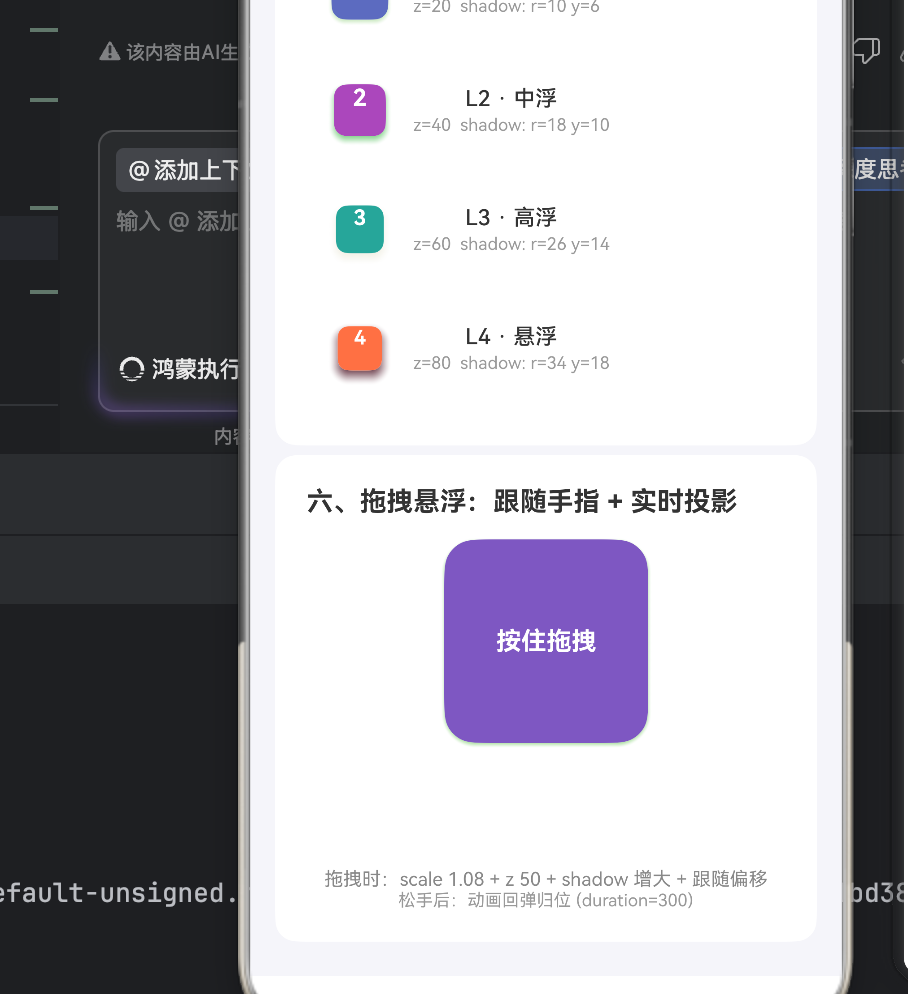
Task: Click the purple 按住拖拽 drag block
Action: [x=546, y=641]
